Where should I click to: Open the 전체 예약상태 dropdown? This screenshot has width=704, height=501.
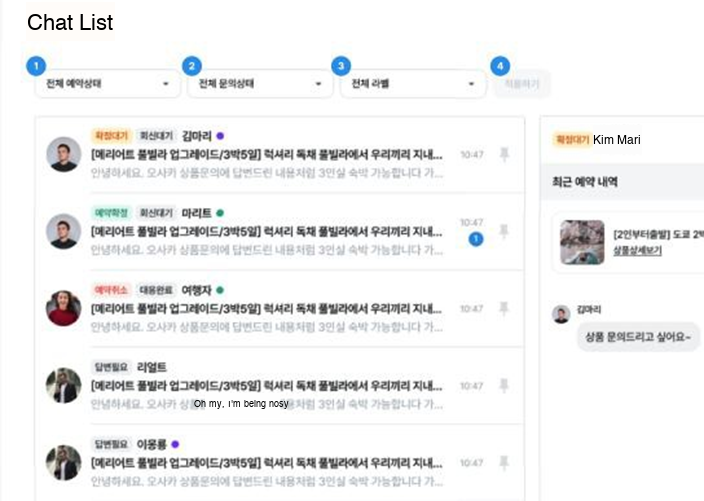(108, 84)
